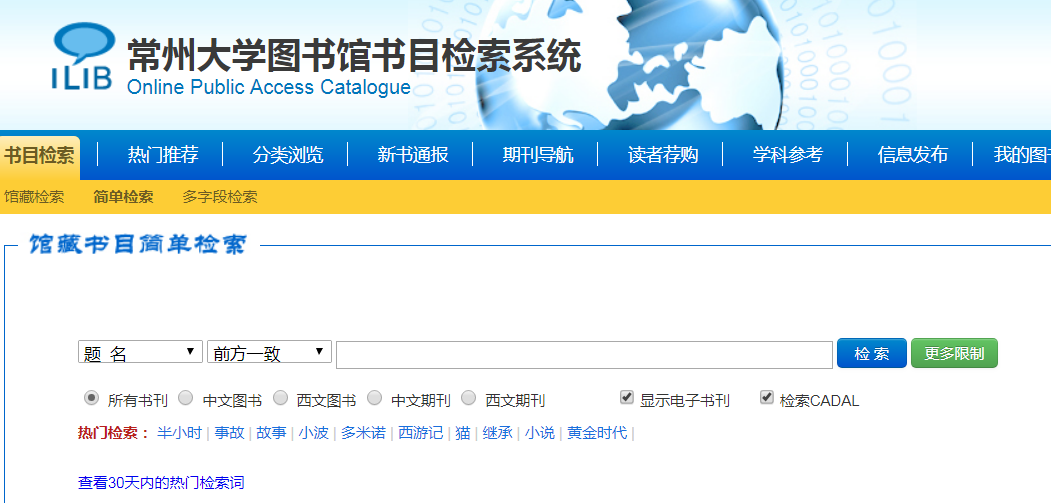
Task: Click the hot search term 事故
Action: click(229, 433)
